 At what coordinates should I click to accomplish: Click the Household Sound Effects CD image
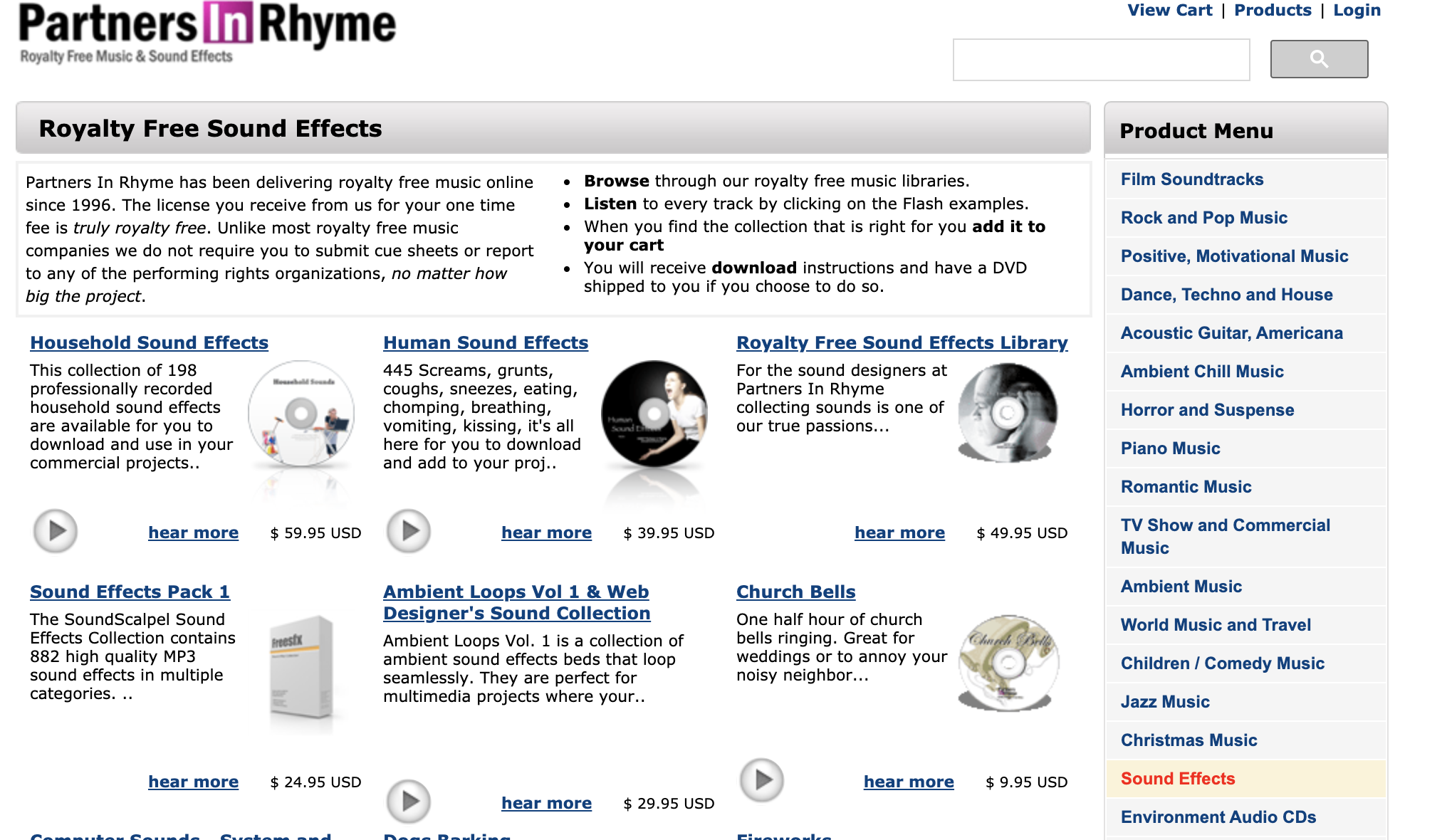(x=301, y=415)
